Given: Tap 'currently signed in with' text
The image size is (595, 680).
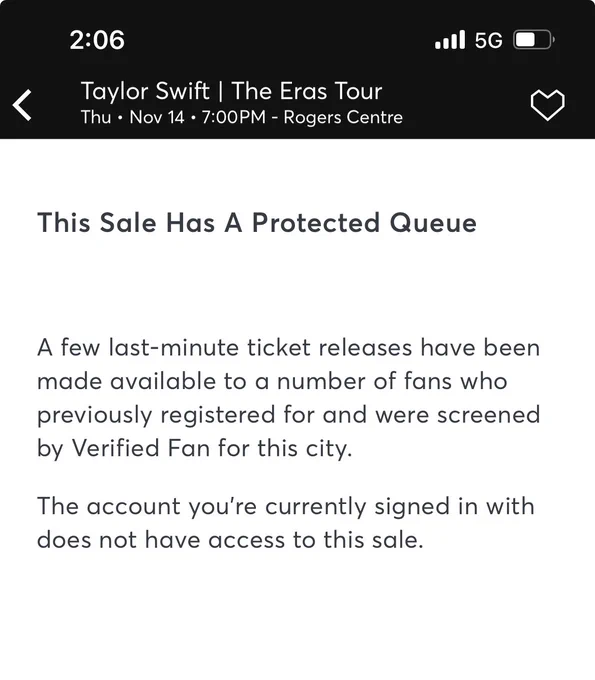Looking at the screenshot, I should [399, 507].
